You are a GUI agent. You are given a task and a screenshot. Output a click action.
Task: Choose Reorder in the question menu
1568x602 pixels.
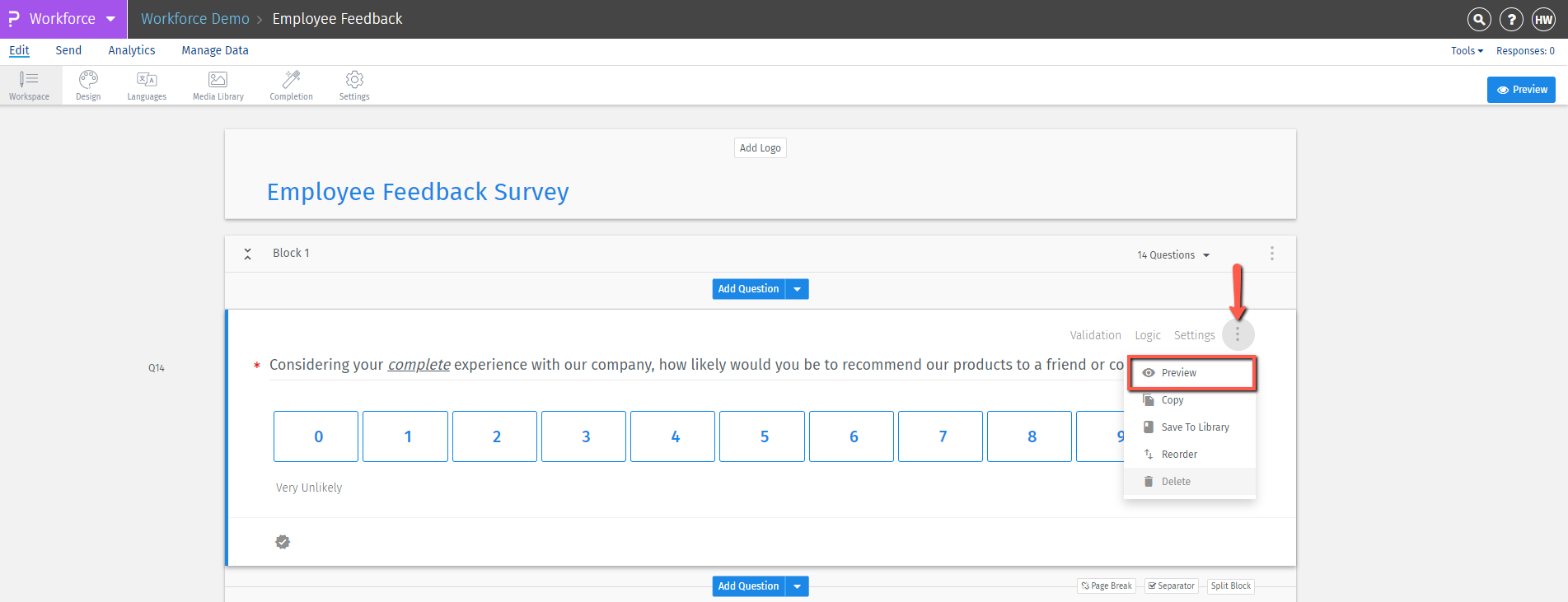[1190, 455]
